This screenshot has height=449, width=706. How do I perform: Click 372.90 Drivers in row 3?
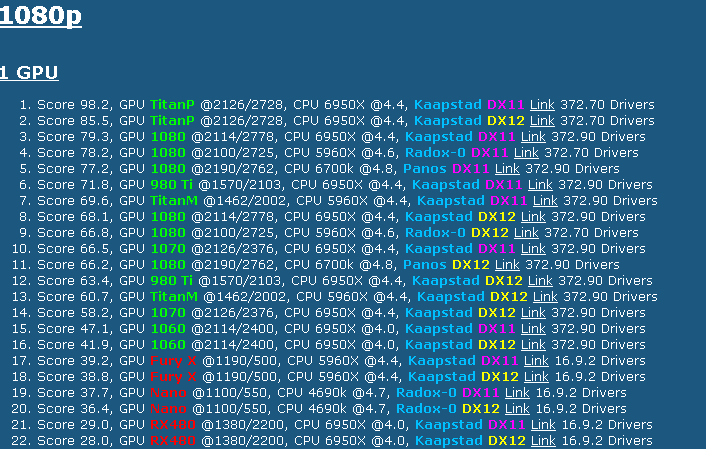point(598,137)
